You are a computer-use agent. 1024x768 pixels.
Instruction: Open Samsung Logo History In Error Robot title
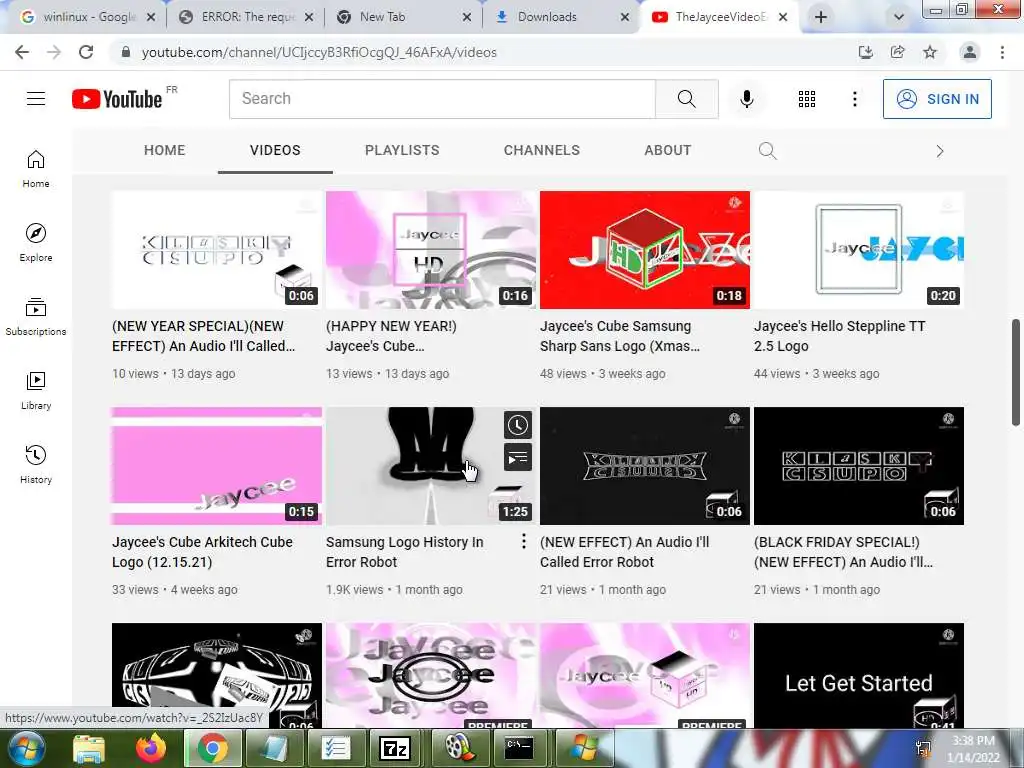pyautogui.click(x=404, y=552)
